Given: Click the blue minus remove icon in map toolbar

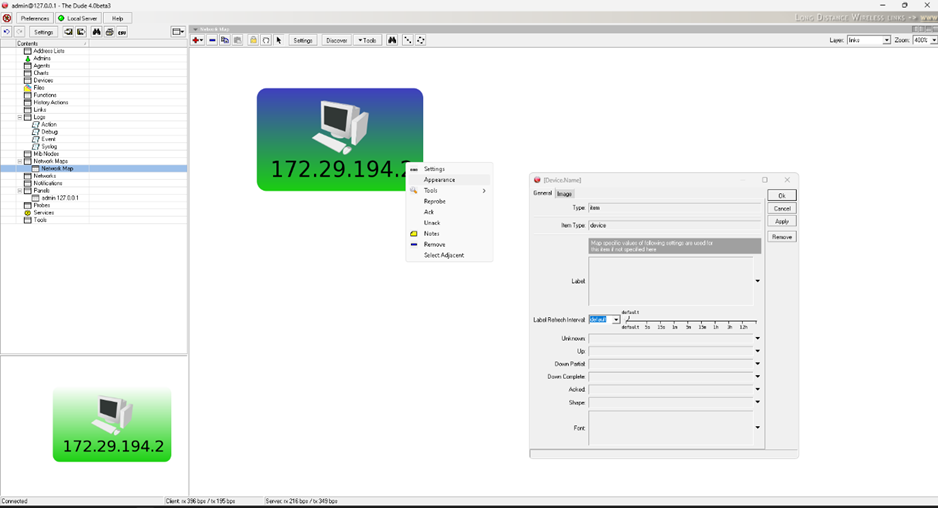Looking at the screenshot, I should coord(212,40).
